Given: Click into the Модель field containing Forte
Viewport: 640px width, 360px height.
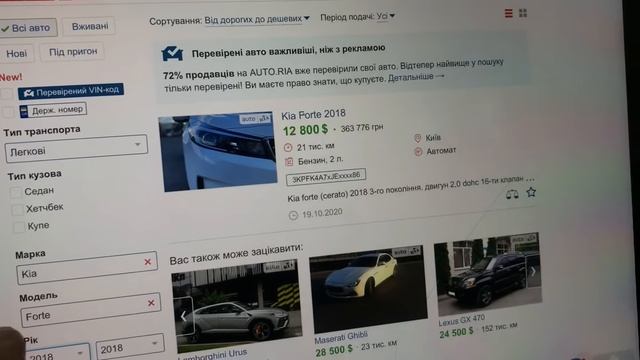Looking at the screenshot, I should pyautogui.click(x=91, y=310).
